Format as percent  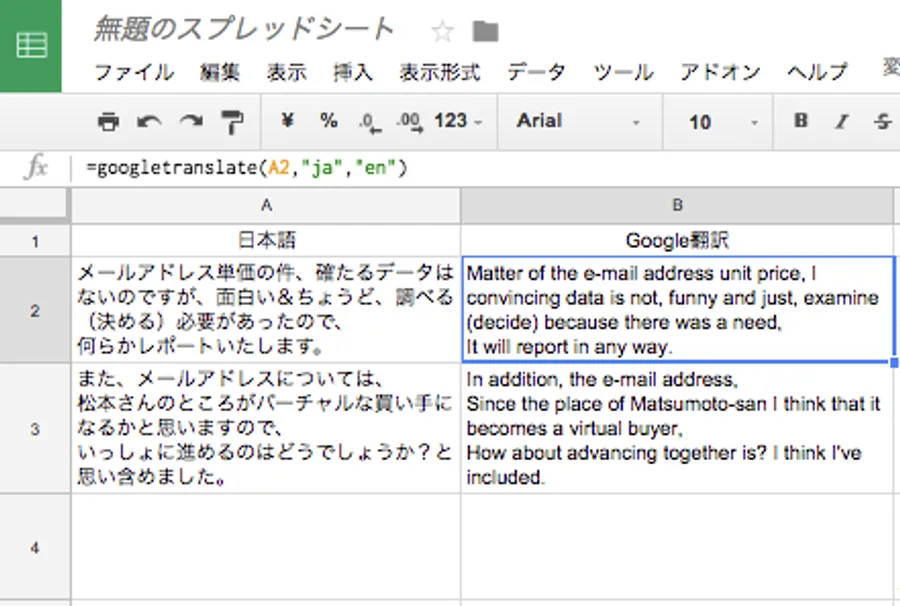point(328,121)
